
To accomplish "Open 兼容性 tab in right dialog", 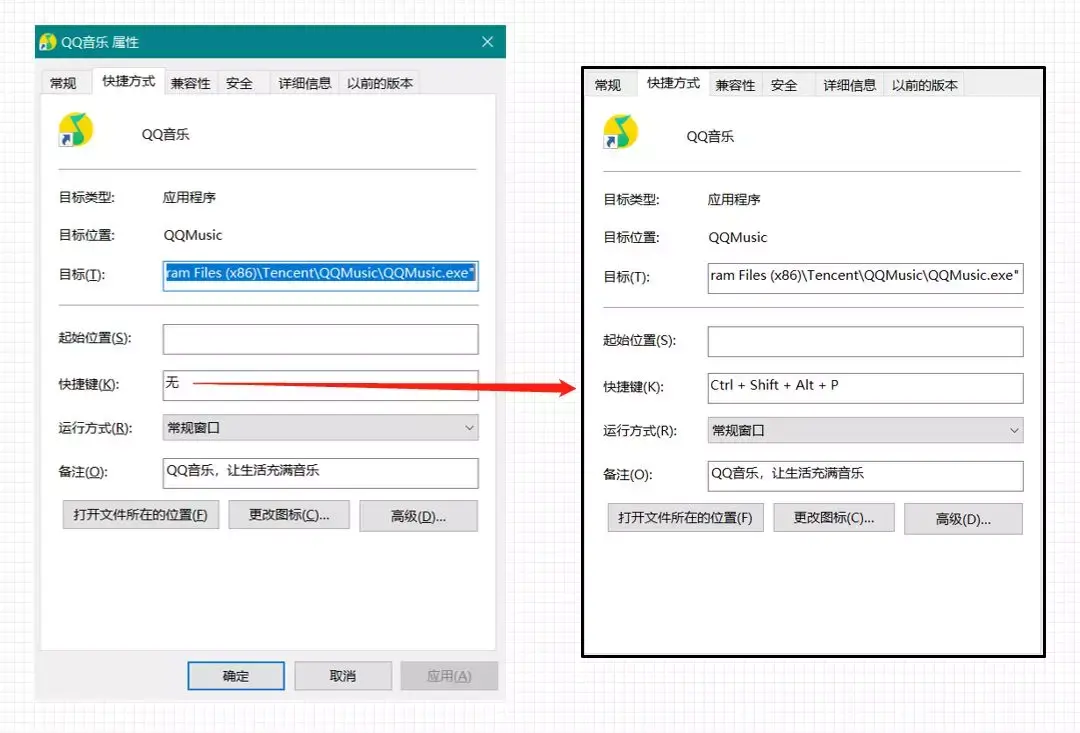I will pos(736,85).
